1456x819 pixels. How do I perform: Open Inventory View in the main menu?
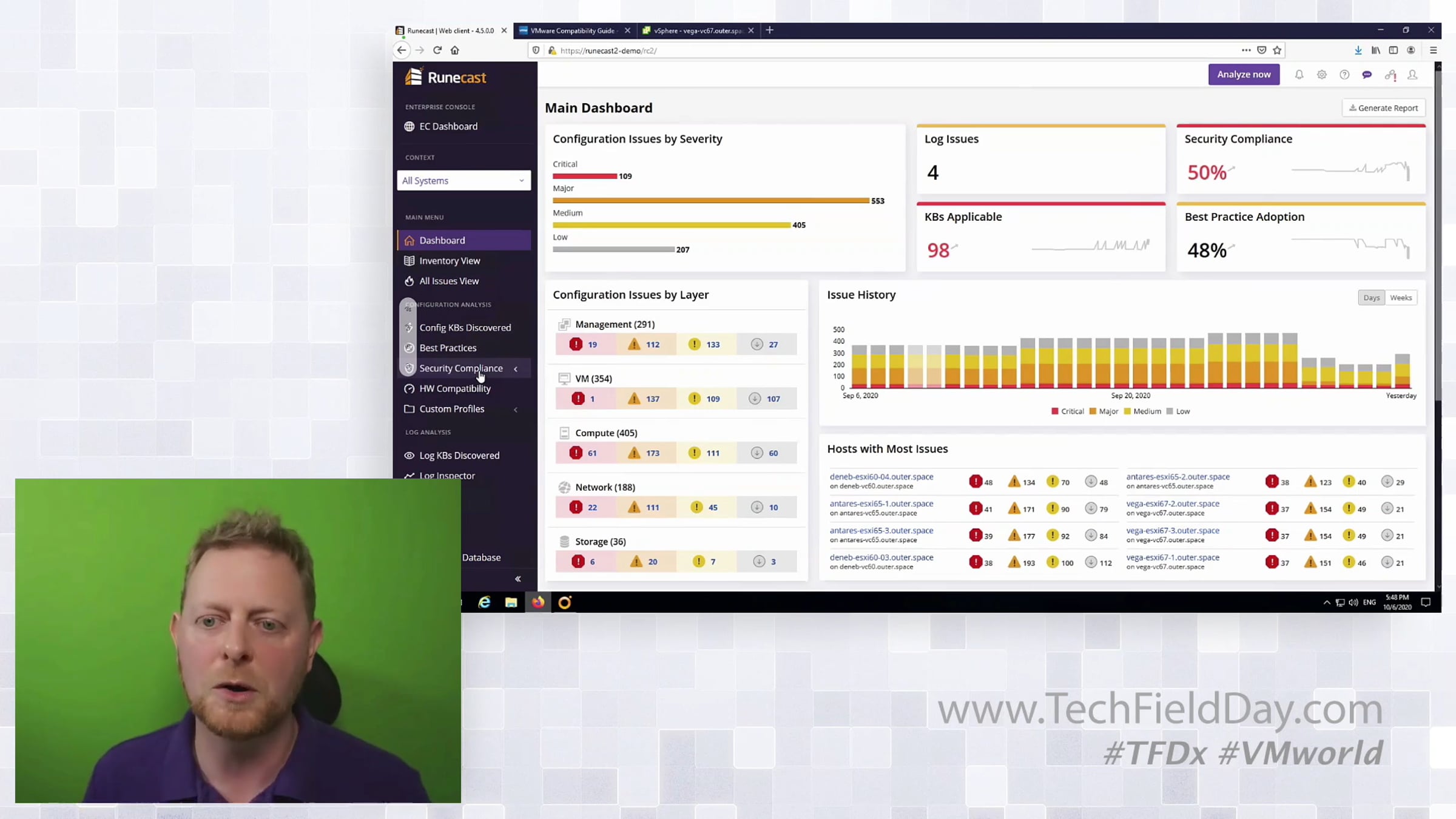pos(450,261)
